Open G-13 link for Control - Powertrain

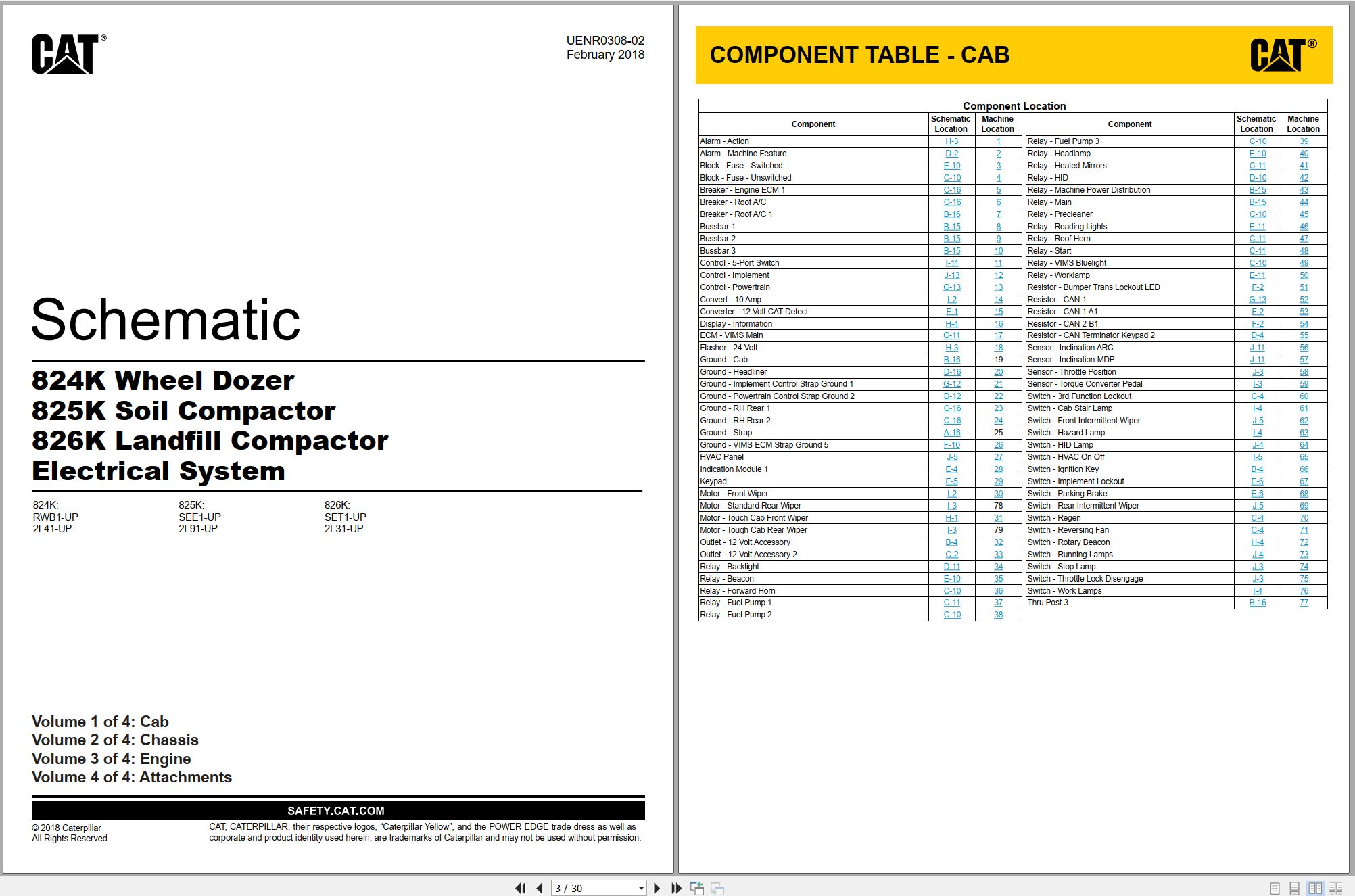pos(952,287)
